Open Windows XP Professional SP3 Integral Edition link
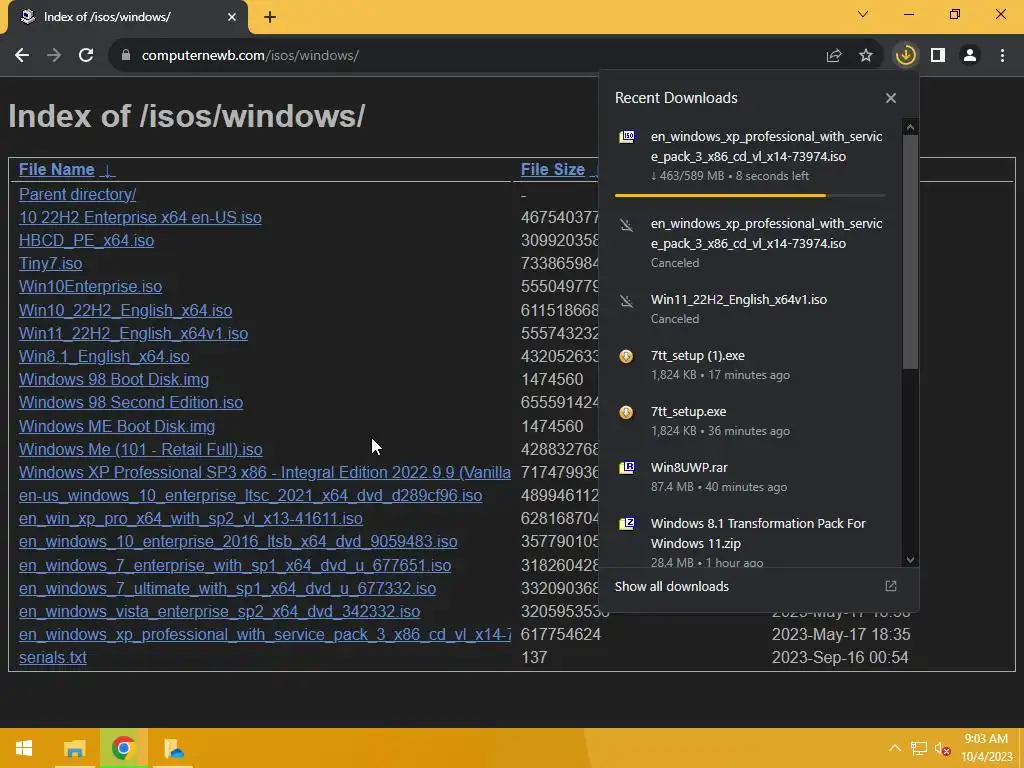This screenshot has height=768, width=1024. 264,472
